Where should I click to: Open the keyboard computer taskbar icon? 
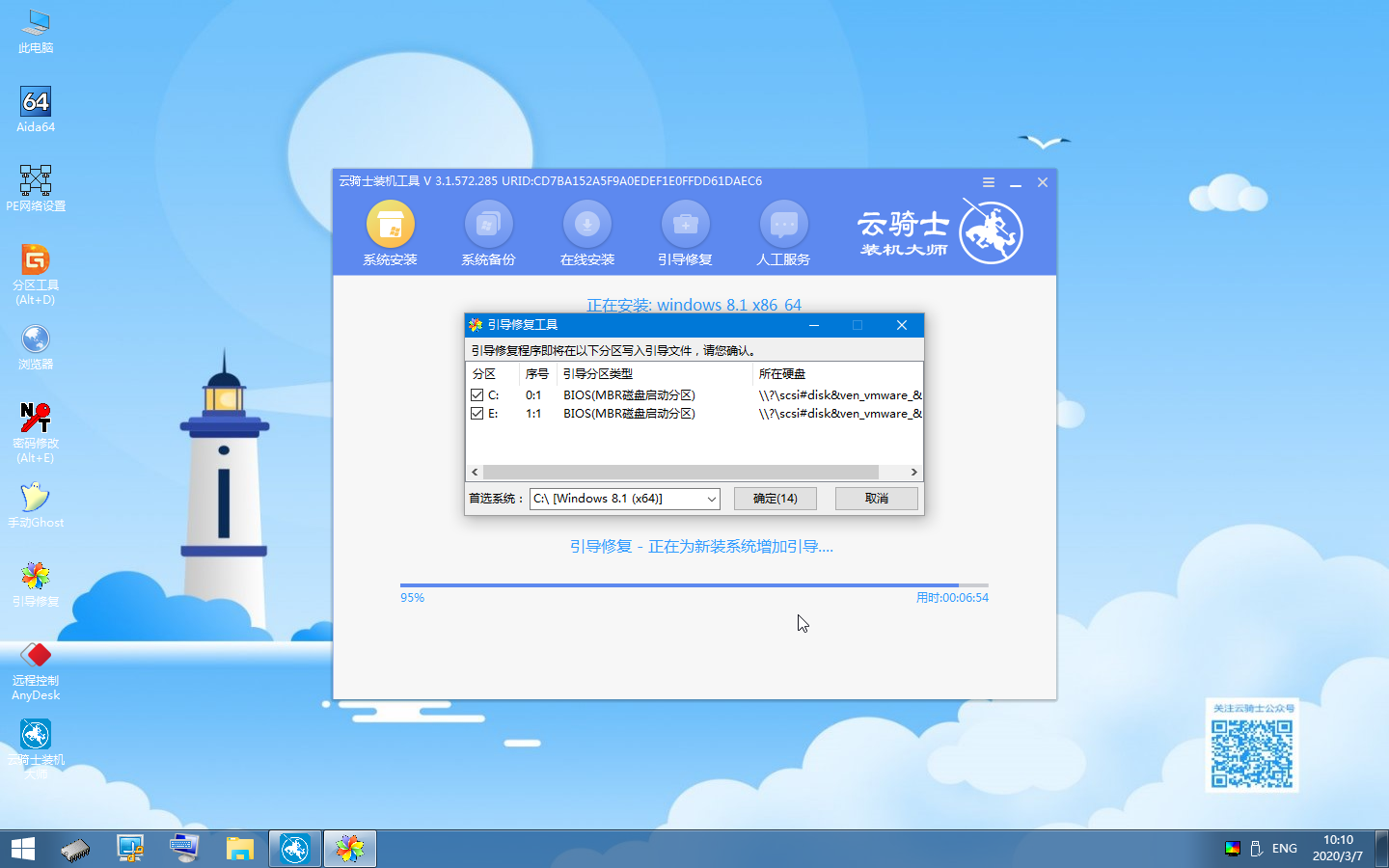click(185, 849)
